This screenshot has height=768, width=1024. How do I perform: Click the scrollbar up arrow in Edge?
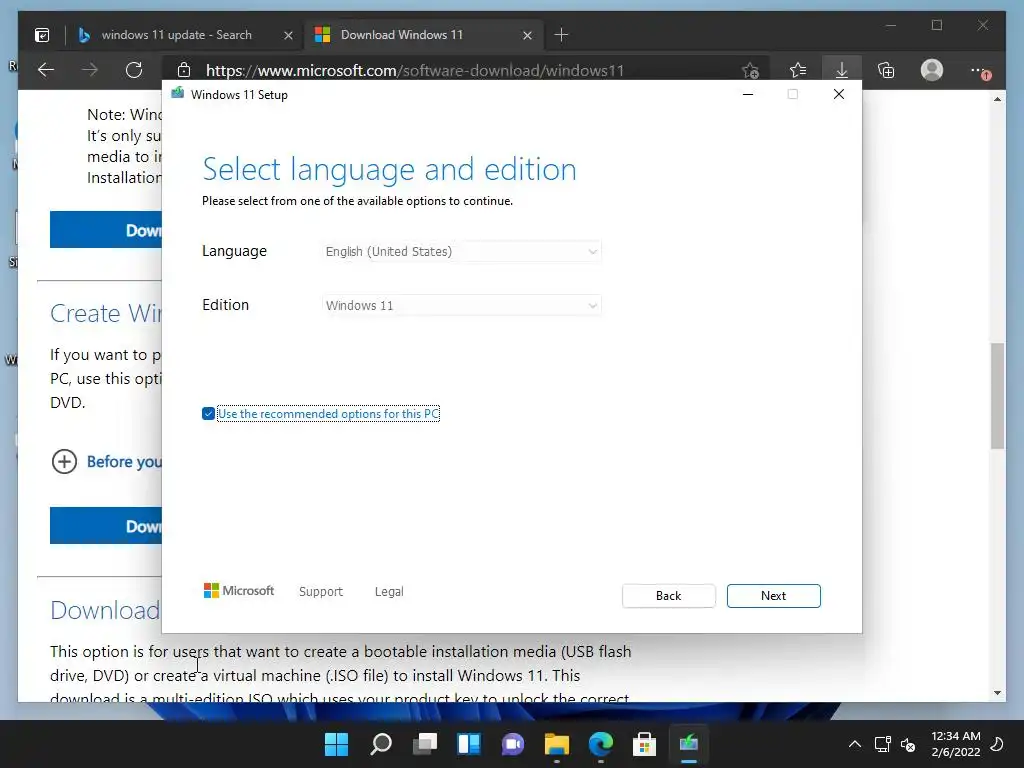coord(997,99)
